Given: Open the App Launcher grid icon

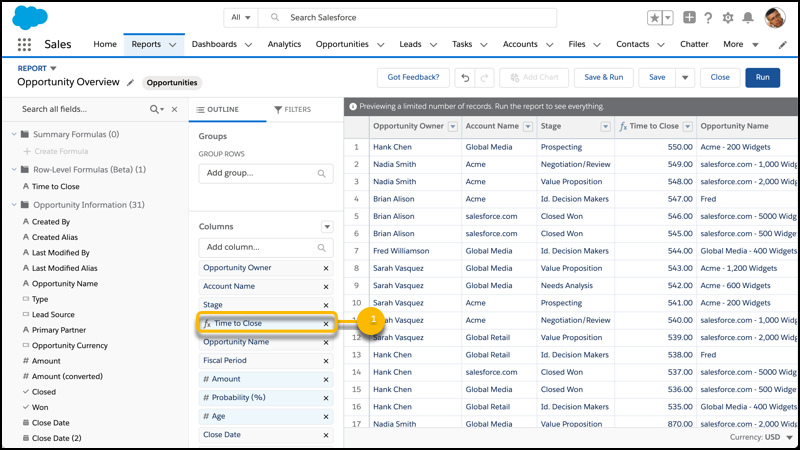Looking at the screenshot, I should coord(24,44).
